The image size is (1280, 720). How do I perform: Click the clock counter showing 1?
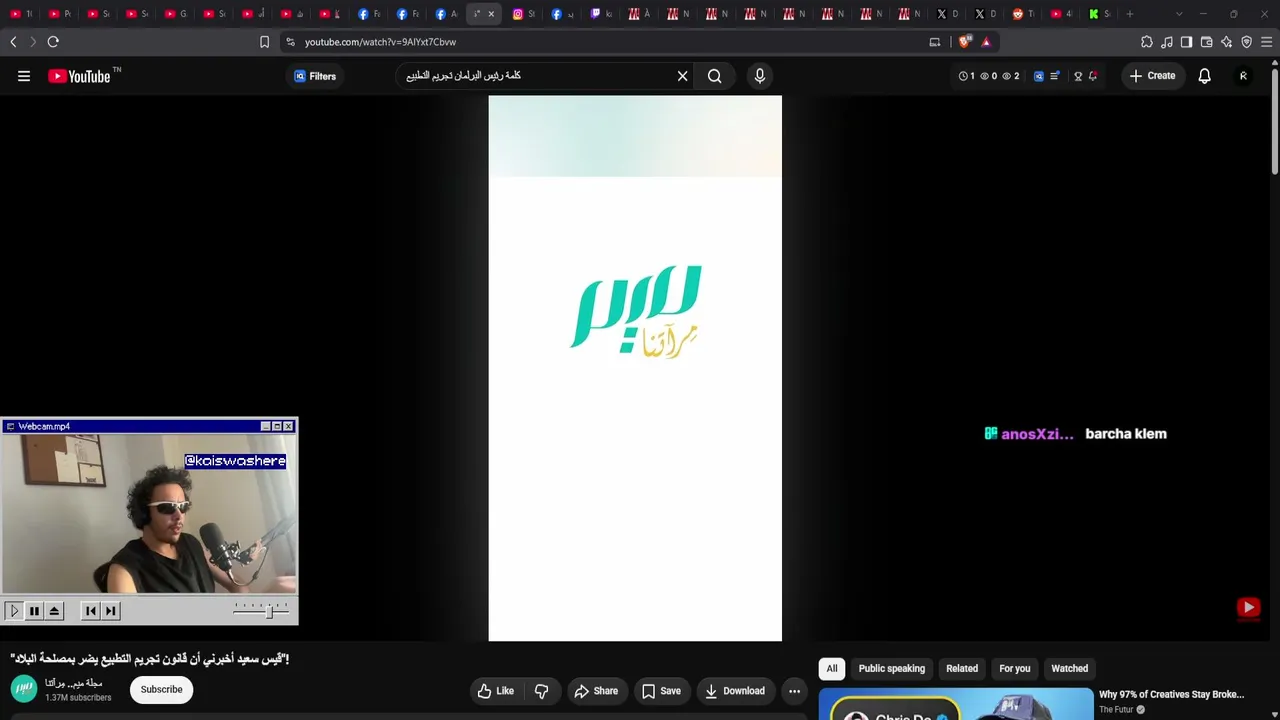pyautogui.click(x=967, y=76)
